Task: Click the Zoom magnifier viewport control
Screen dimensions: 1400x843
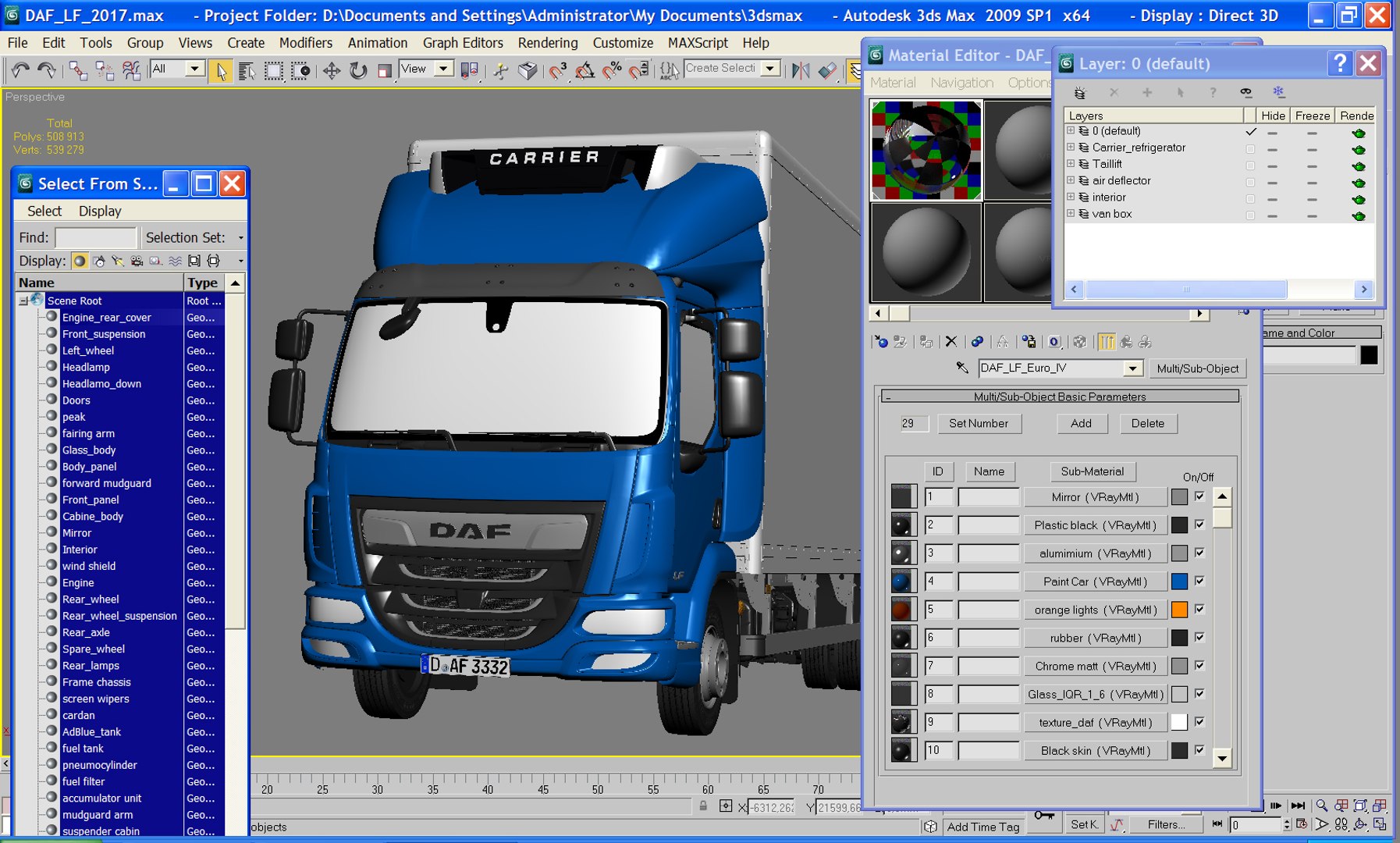Action: (x=1321, y=806)
